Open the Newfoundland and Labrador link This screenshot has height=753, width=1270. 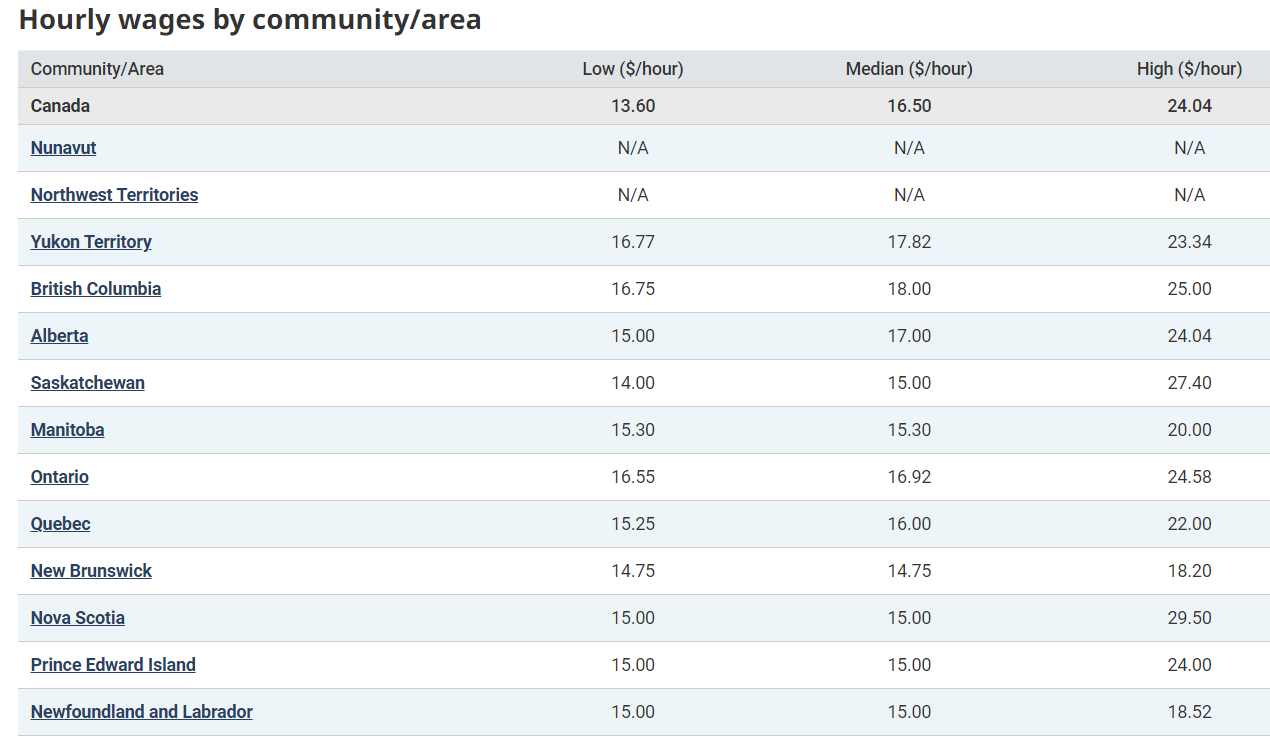pyautogui.click(x=141, y=711)
